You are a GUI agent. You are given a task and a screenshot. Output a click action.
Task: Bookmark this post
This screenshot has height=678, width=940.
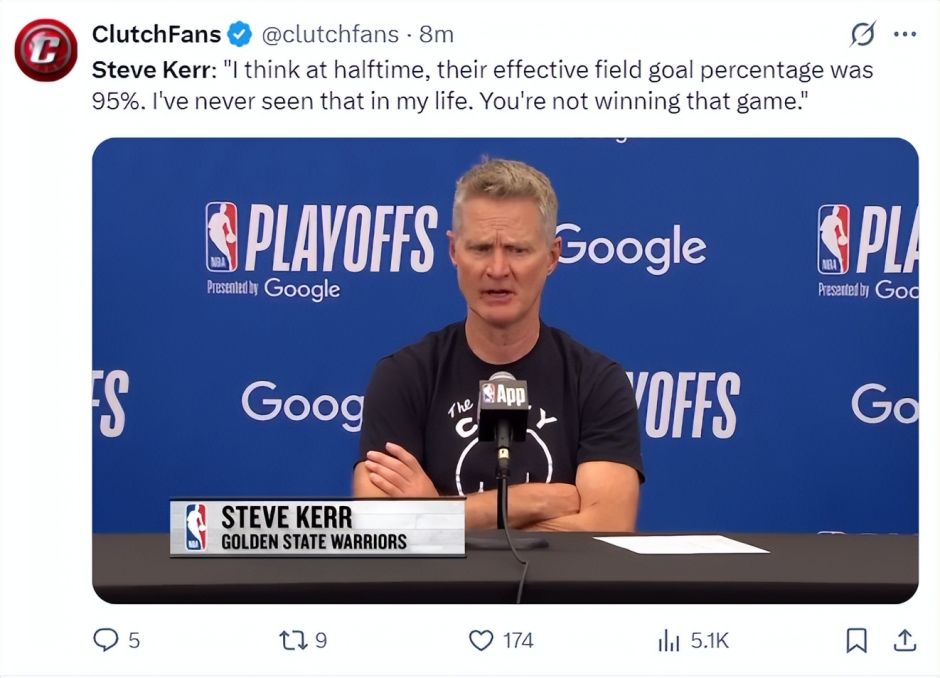click(x=856, y=640)
